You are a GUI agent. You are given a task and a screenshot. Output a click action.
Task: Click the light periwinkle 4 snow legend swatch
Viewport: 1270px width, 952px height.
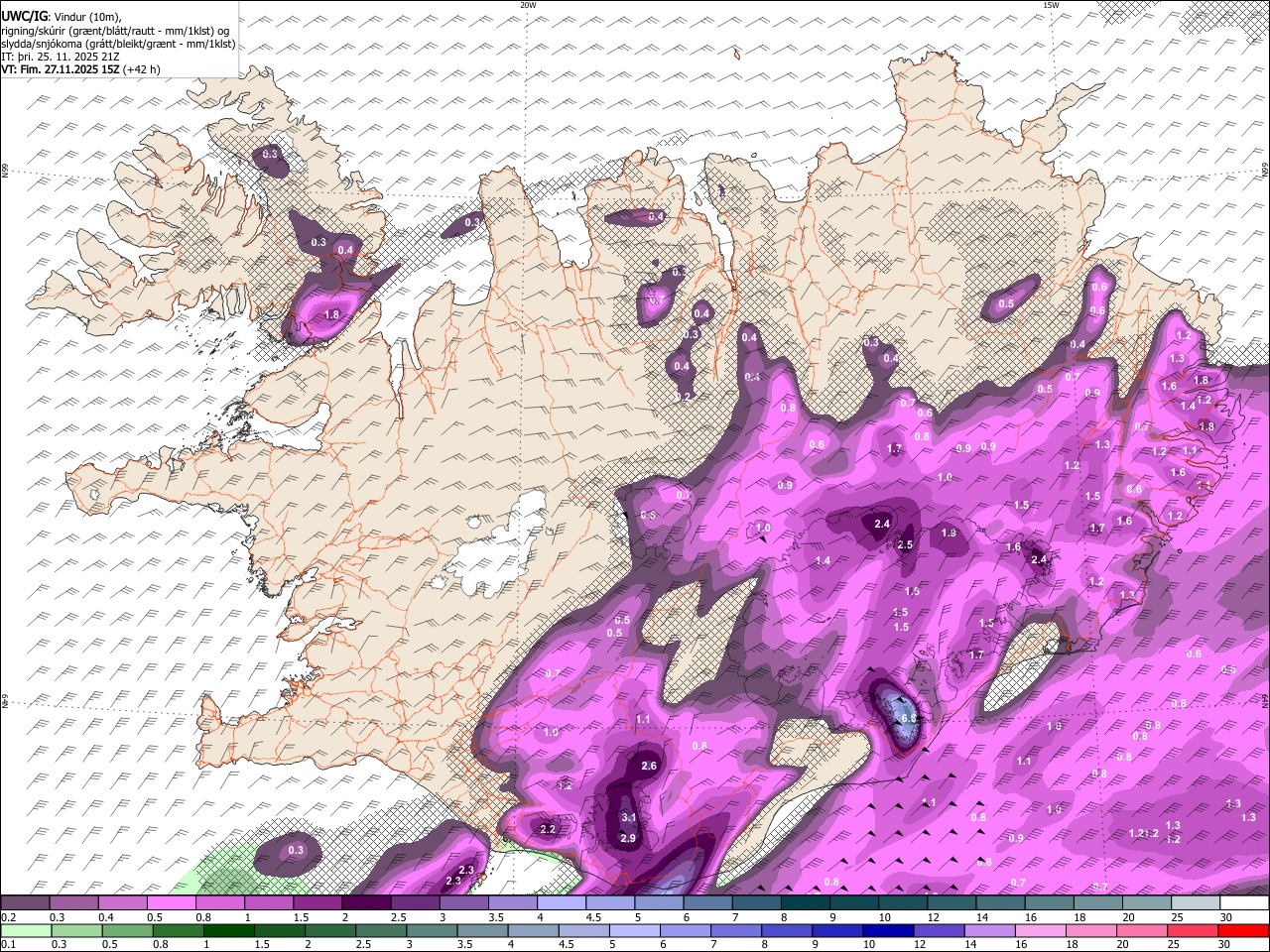(x=562, y=903)
